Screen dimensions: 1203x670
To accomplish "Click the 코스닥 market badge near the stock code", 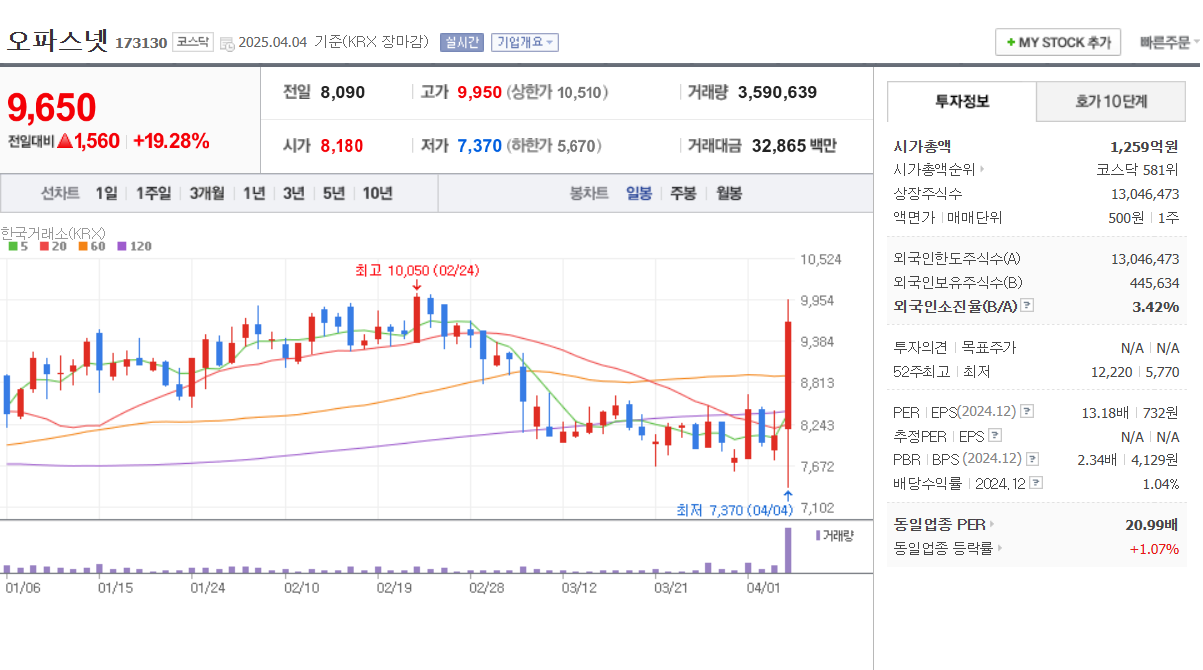I will [x=192, y=42].
